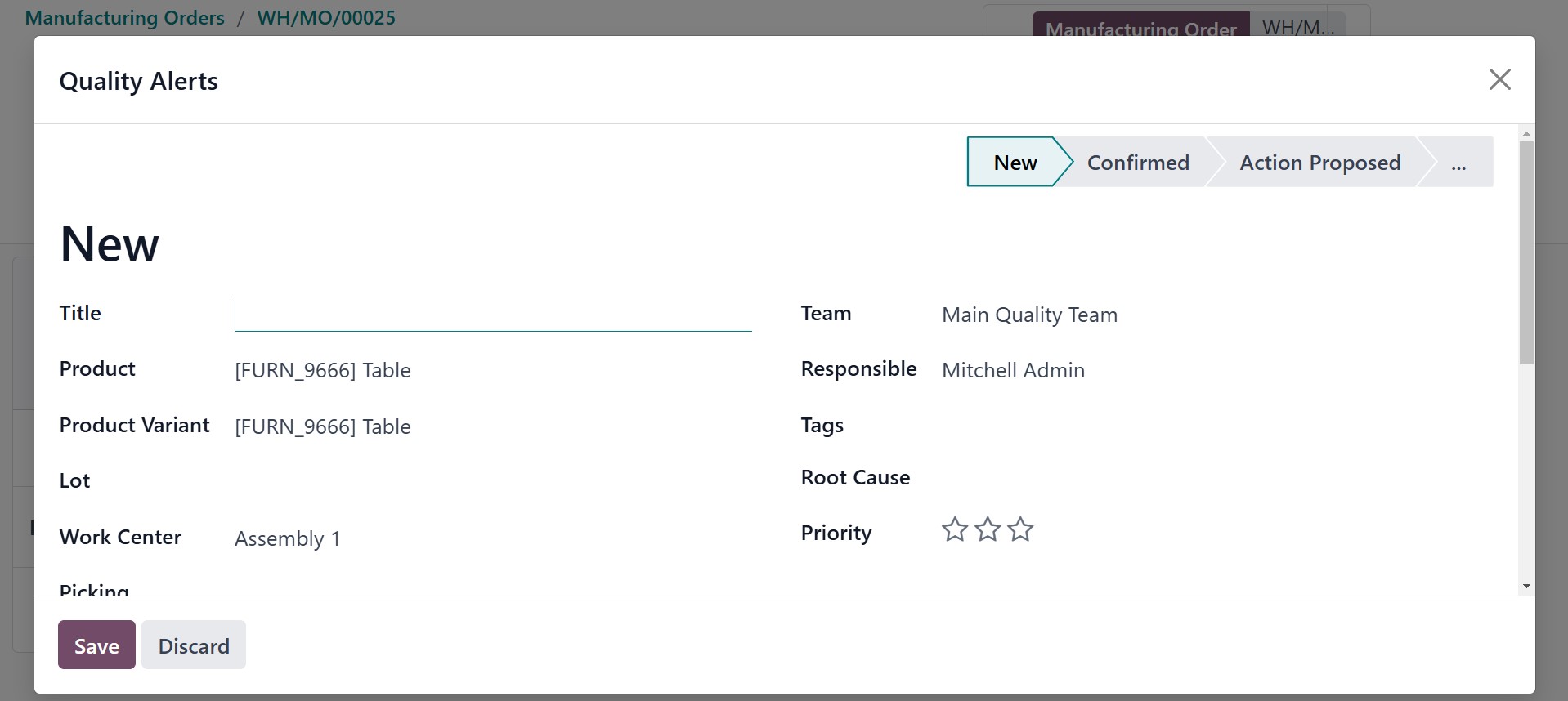Go to Manufacturing Orders breadcrumb

(125, 18)
